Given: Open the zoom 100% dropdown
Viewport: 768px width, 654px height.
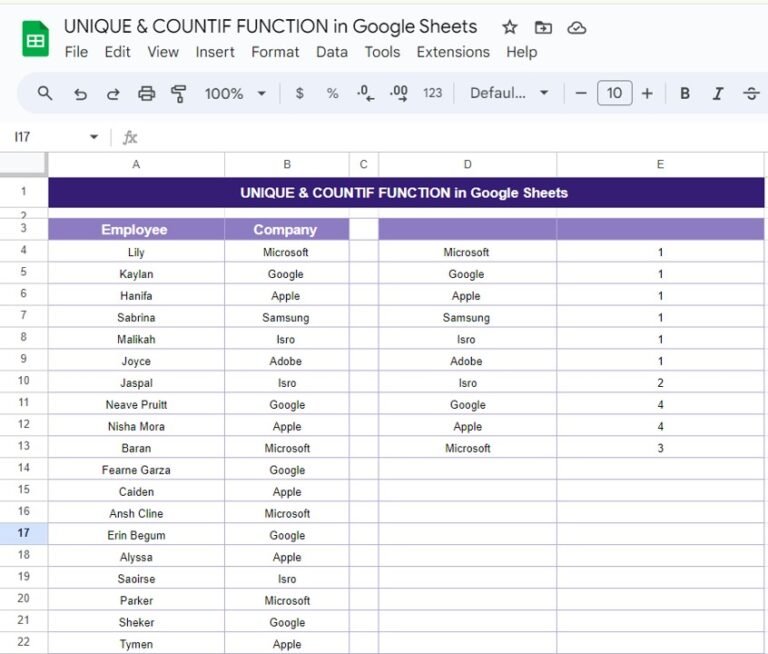Looking at the screenshot, I should coord(235,93).
